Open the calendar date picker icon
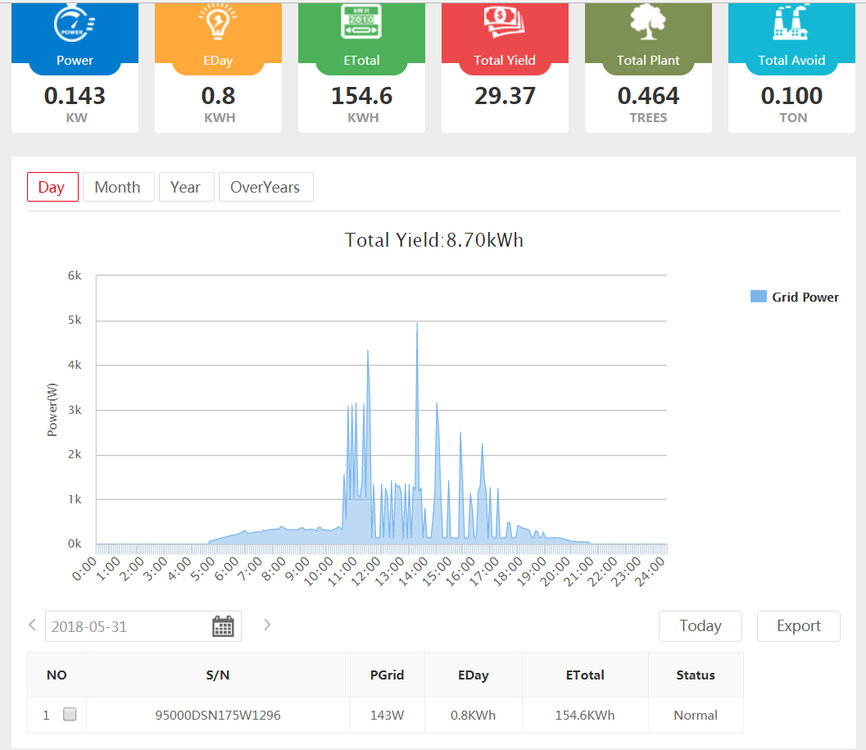 coord(223,626)
